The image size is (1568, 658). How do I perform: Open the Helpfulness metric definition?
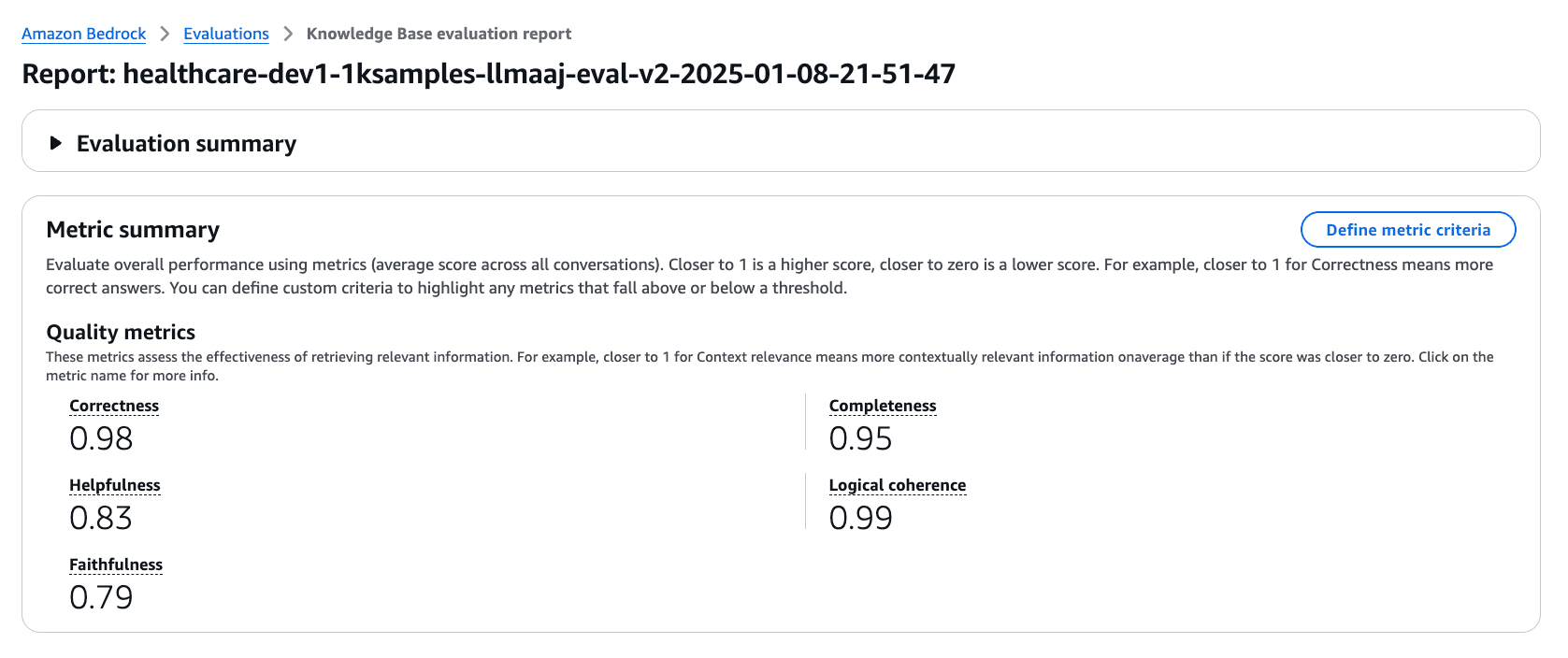(x=113, y=485)
